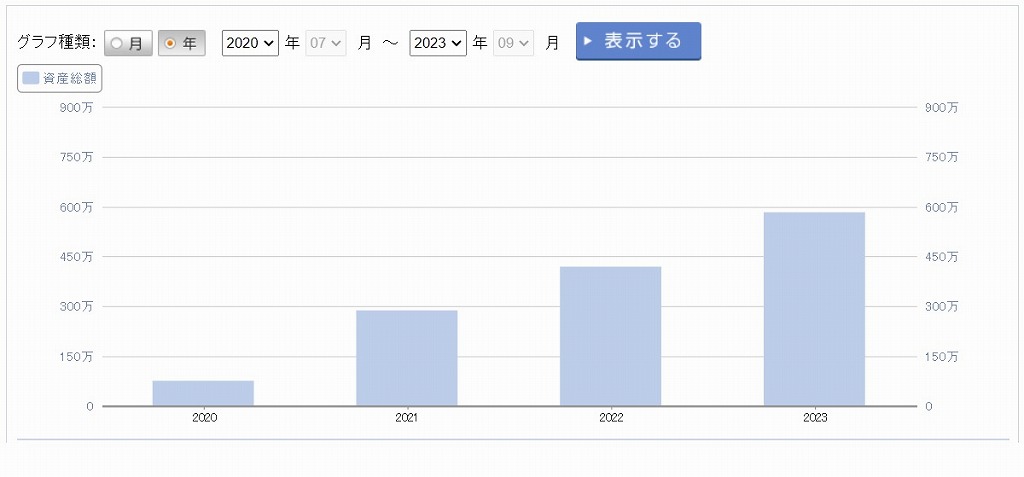This screenshot has height=477, width=1024.
Task: Click the right axis 600万 label
Action: (941, 207)
